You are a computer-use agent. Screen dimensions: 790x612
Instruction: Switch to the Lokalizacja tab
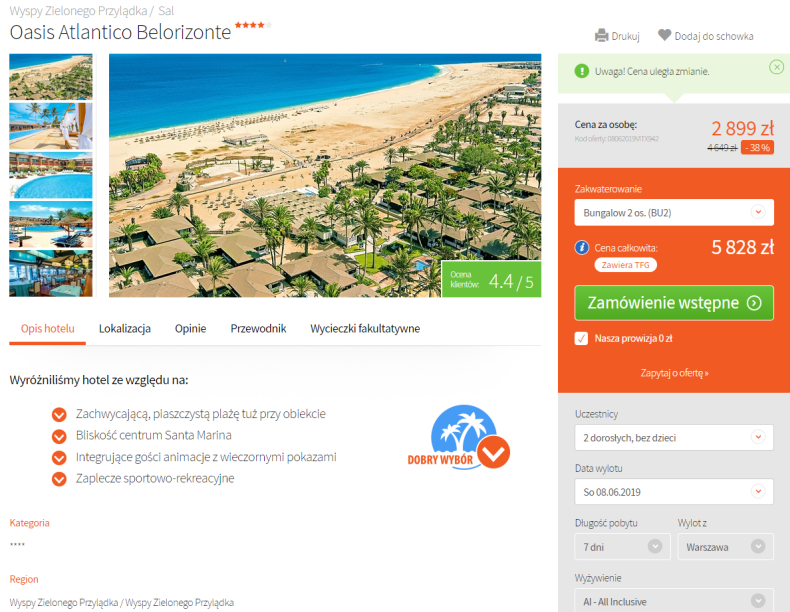124,328
